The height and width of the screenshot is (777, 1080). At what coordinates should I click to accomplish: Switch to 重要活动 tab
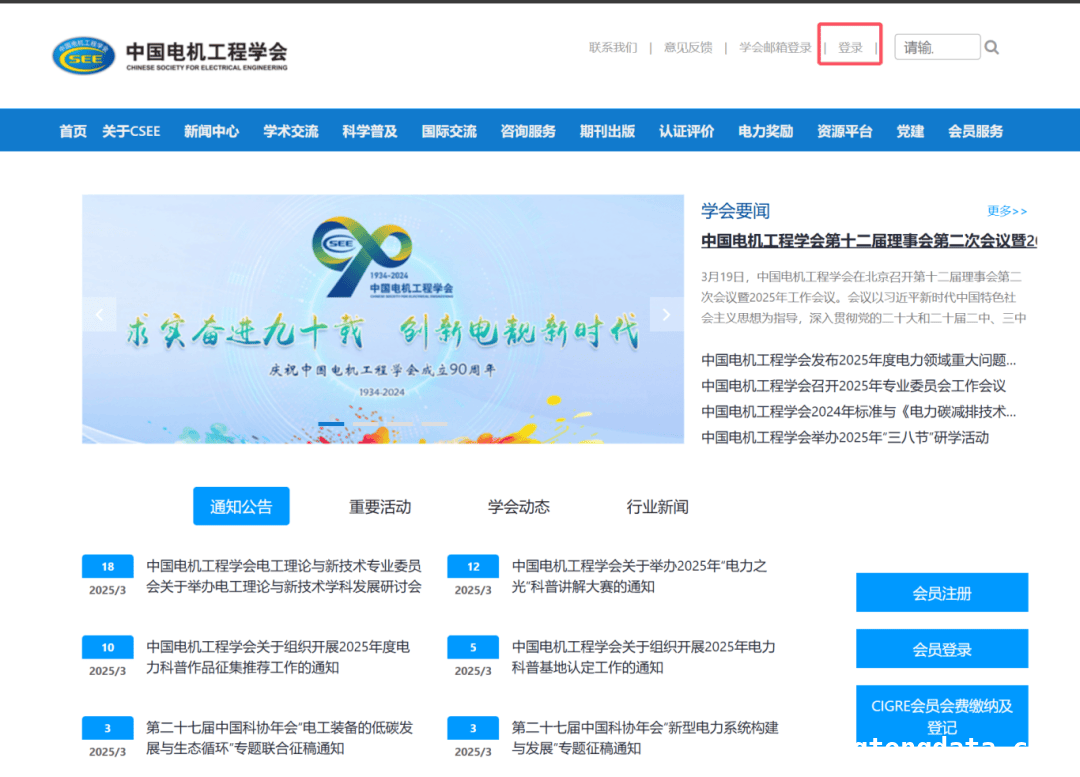380,507
